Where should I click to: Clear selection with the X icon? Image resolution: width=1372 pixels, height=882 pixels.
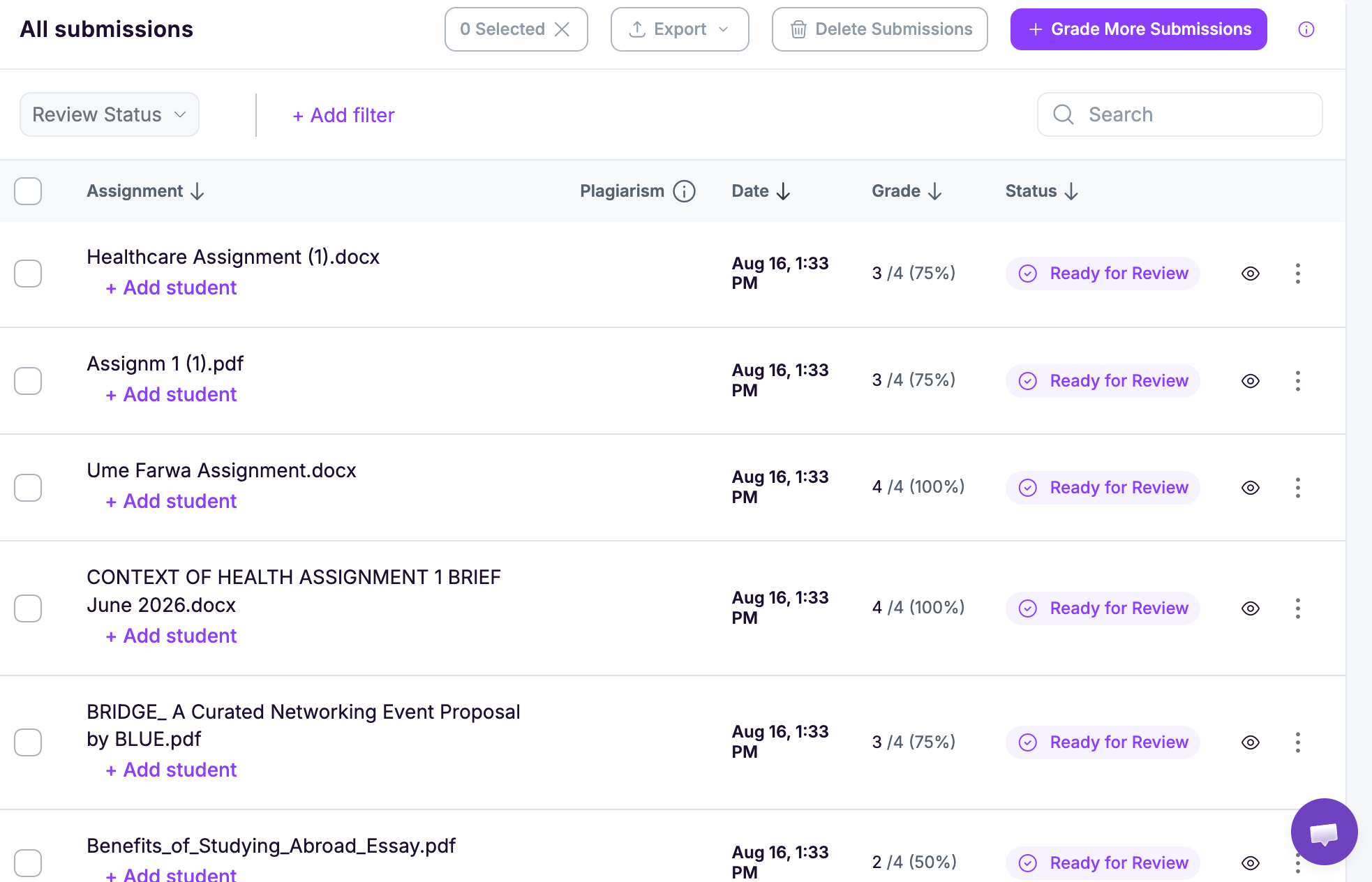coord(562,29)
